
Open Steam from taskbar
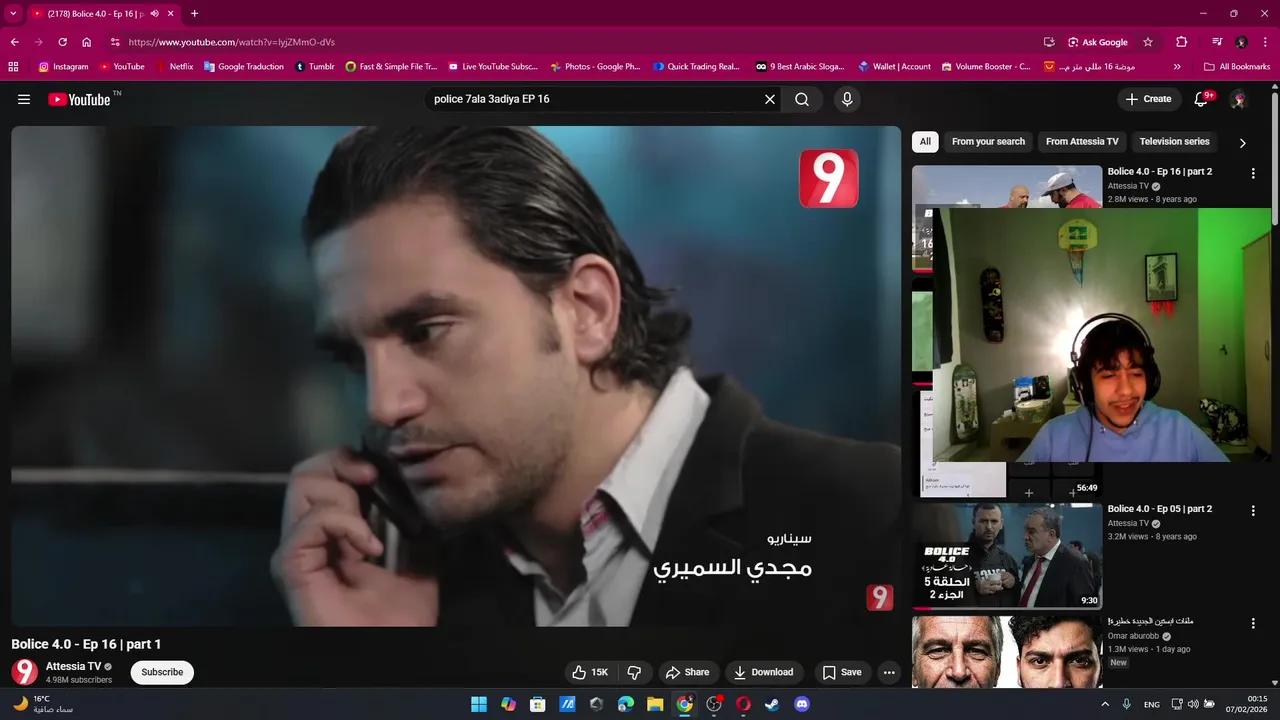pos(772,704)
